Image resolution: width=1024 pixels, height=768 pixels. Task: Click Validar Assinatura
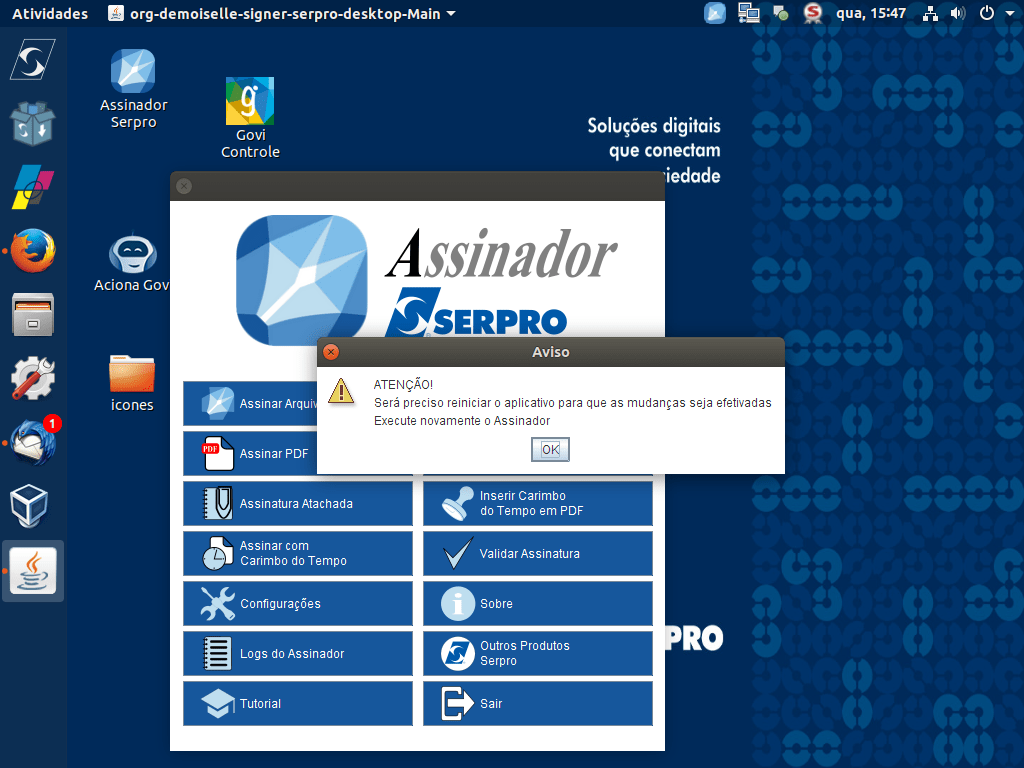pyautogui.click(x=537, y=553)
